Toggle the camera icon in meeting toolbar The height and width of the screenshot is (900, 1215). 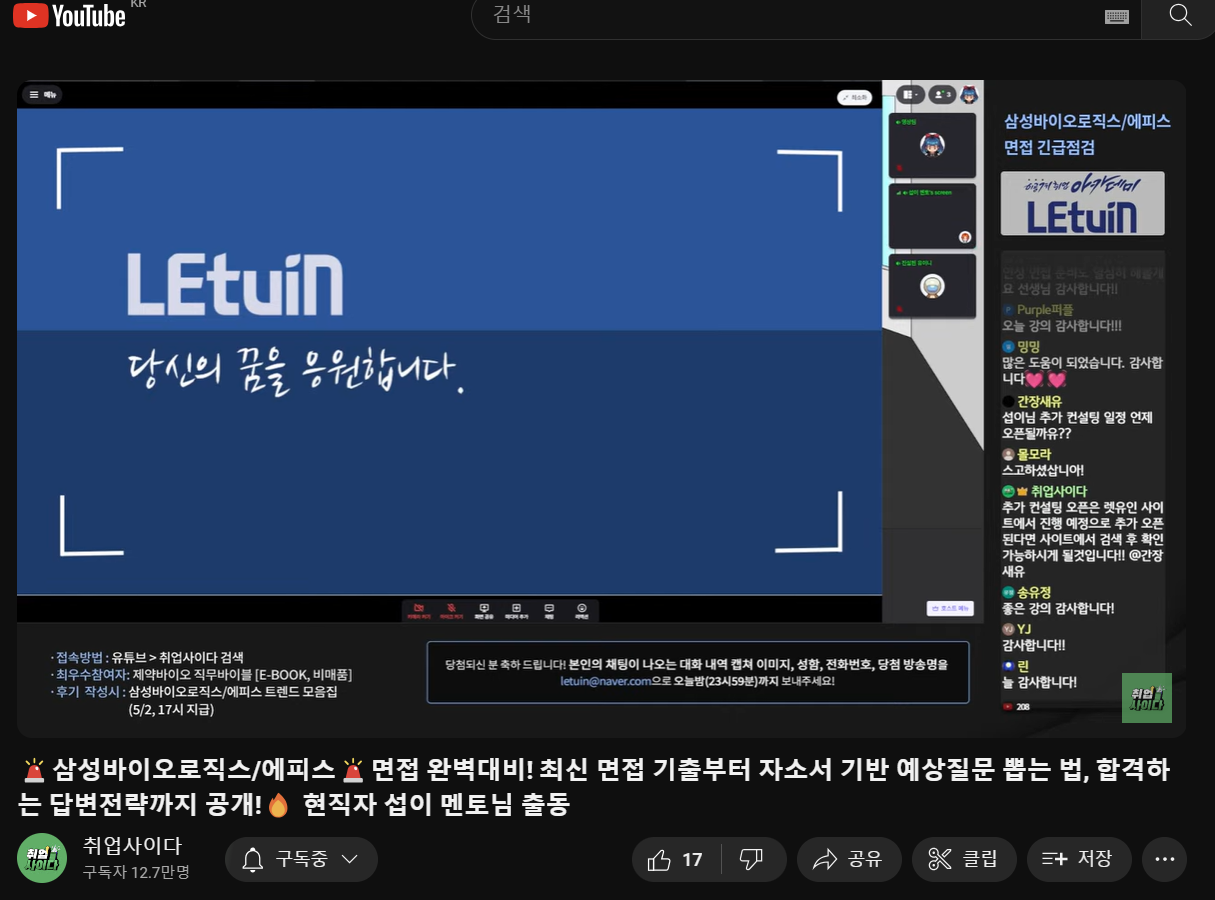pos(420,610)
